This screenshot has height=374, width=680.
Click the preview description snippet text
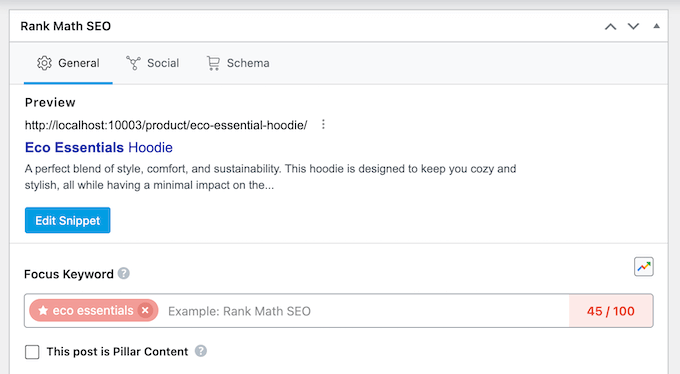point(270,177)
